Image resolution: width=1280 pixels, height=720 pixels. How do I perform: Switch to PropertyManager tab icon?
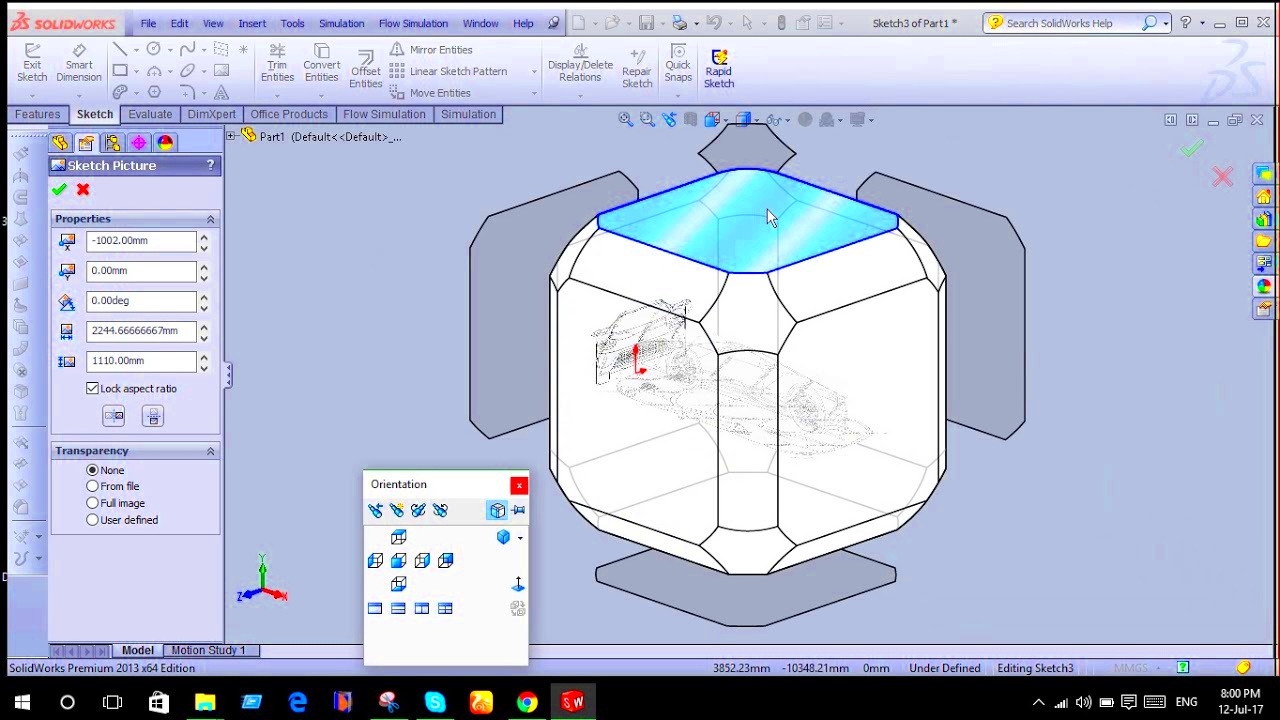[x=86, y=143]
